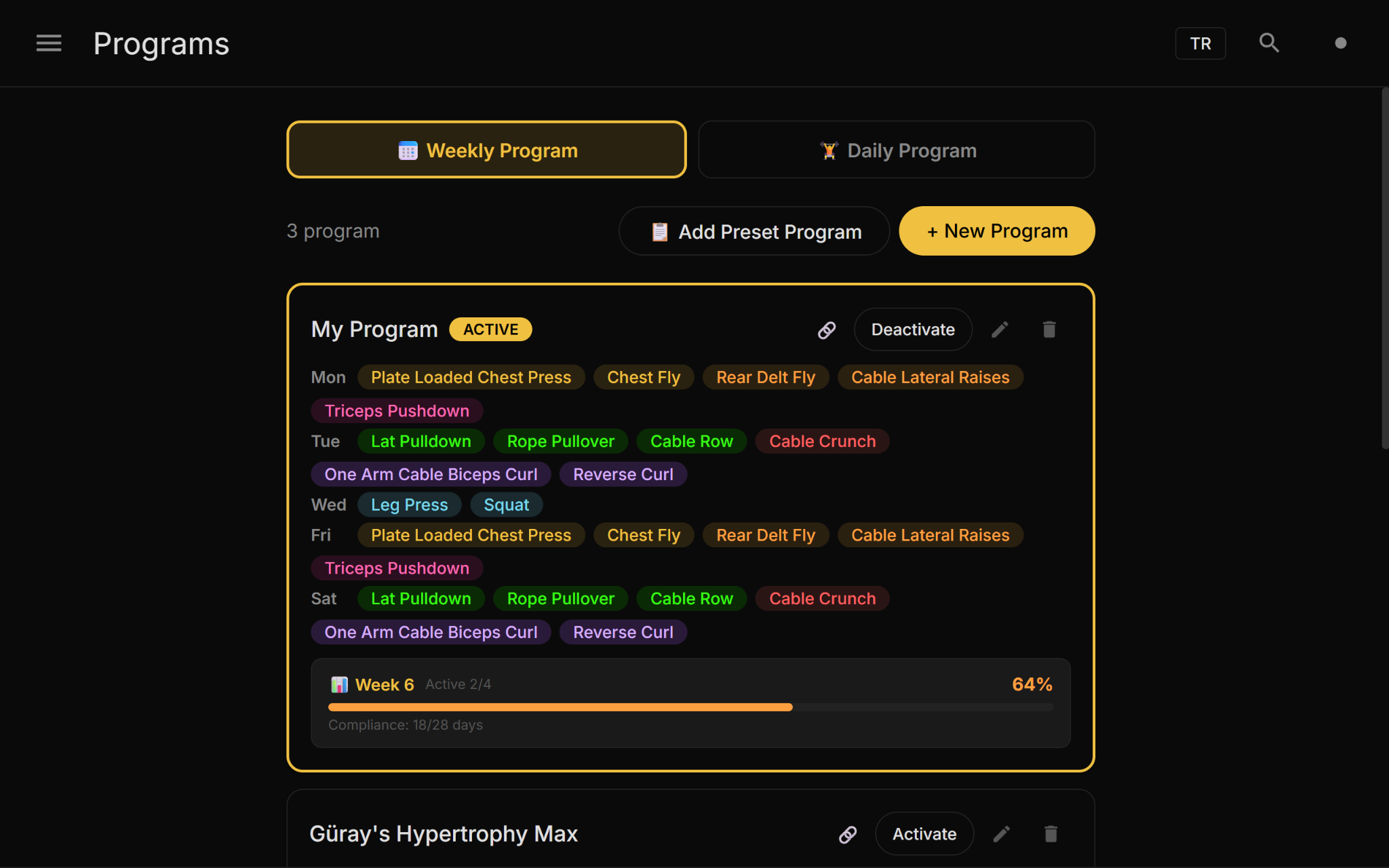The width and height of the screenshot is (1389, 868).
Task: Click Saturday's Rope Pullover chip
Action: click(560, 599)
